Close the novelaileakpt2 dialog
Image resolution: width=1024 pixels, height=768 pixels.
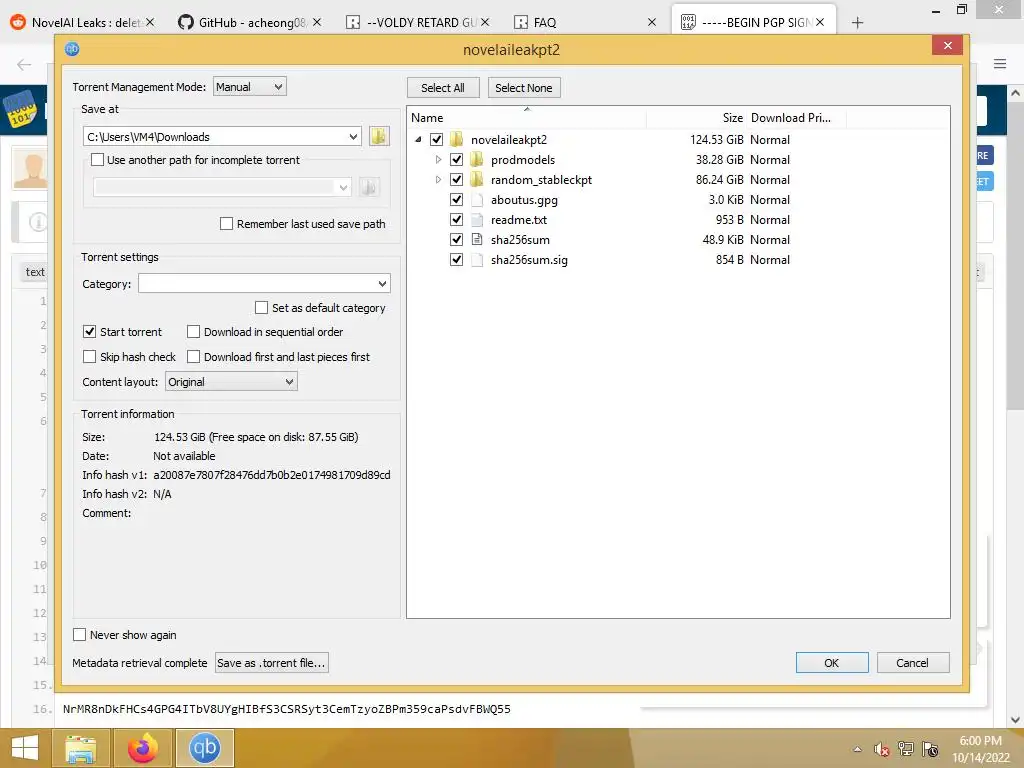click(948, 45)
